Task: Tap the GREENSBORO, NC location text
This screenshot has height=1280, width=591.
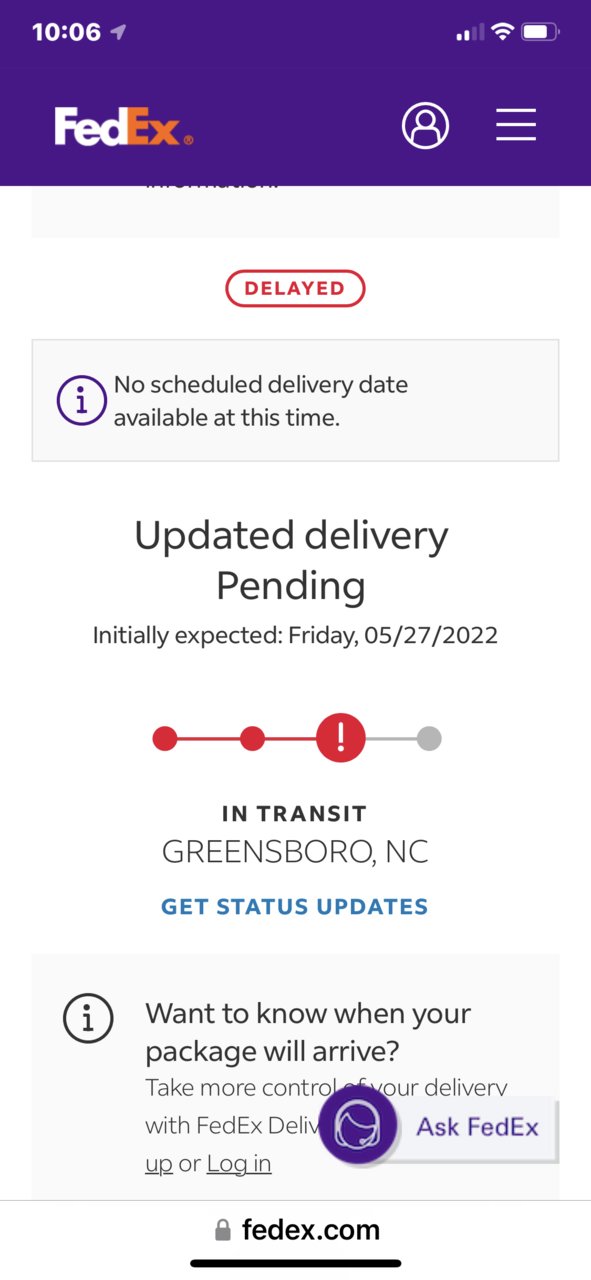Action: coord(295,852)
